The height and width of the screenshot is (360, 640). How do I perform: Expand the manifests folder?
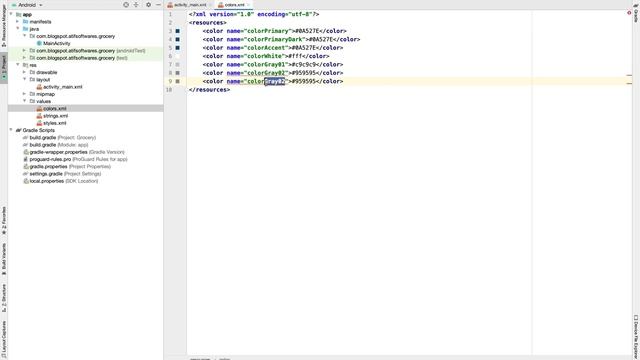[x=18, y=22]
